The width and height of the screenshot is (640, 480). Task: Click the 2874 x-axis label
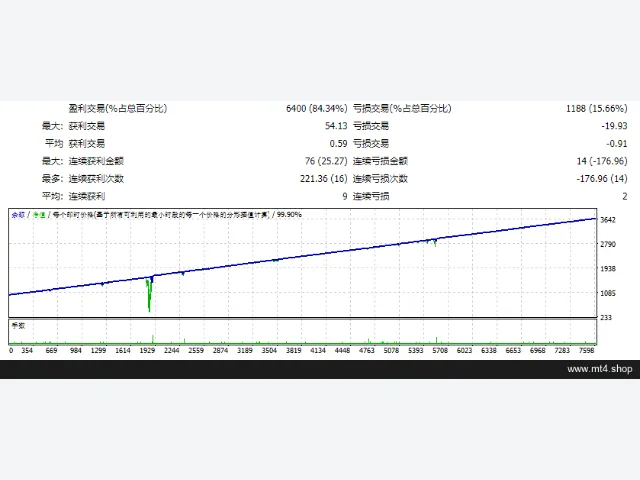click(220, 350)
